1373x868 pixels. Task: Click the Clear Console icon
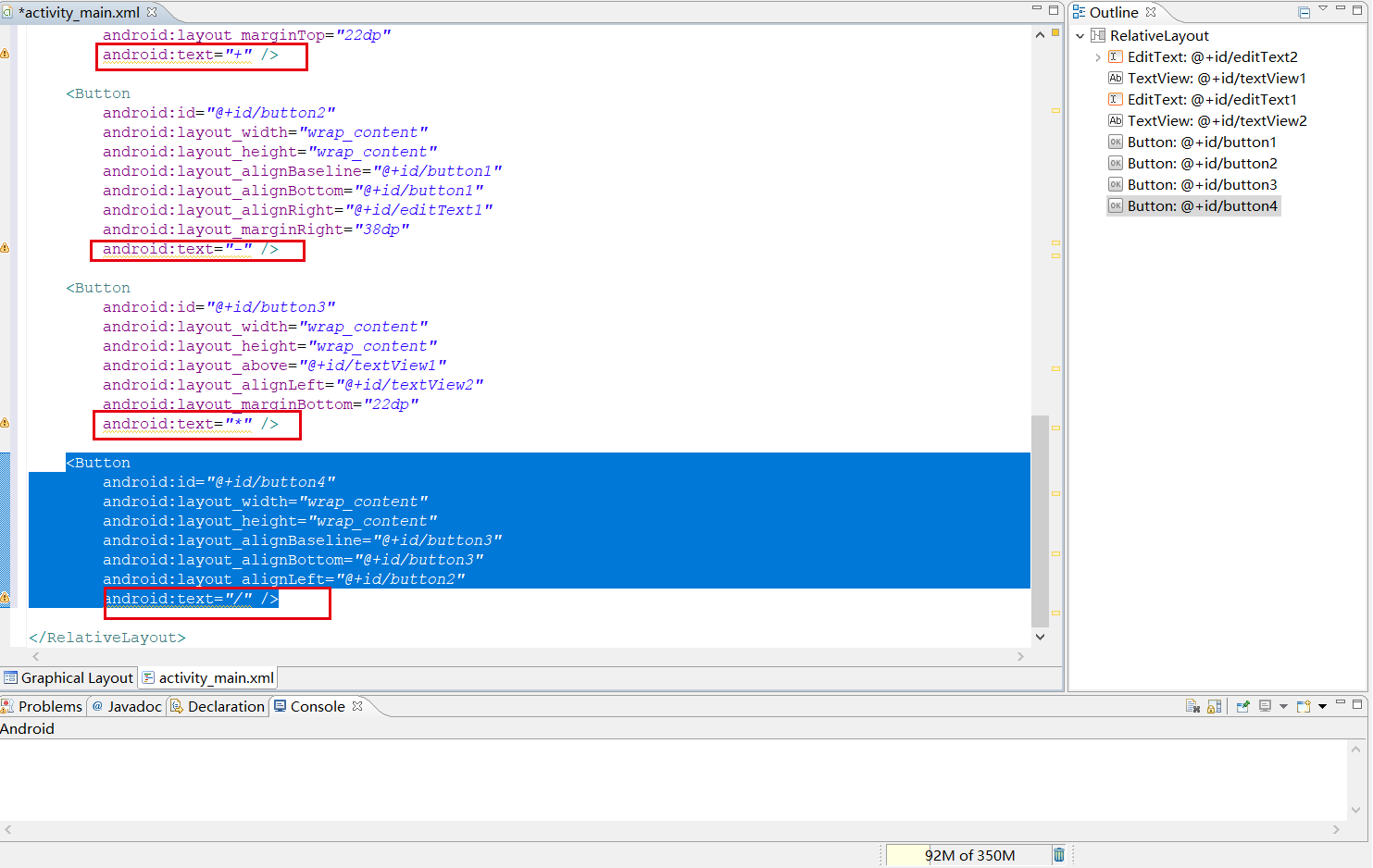[x=1192, y=706]
